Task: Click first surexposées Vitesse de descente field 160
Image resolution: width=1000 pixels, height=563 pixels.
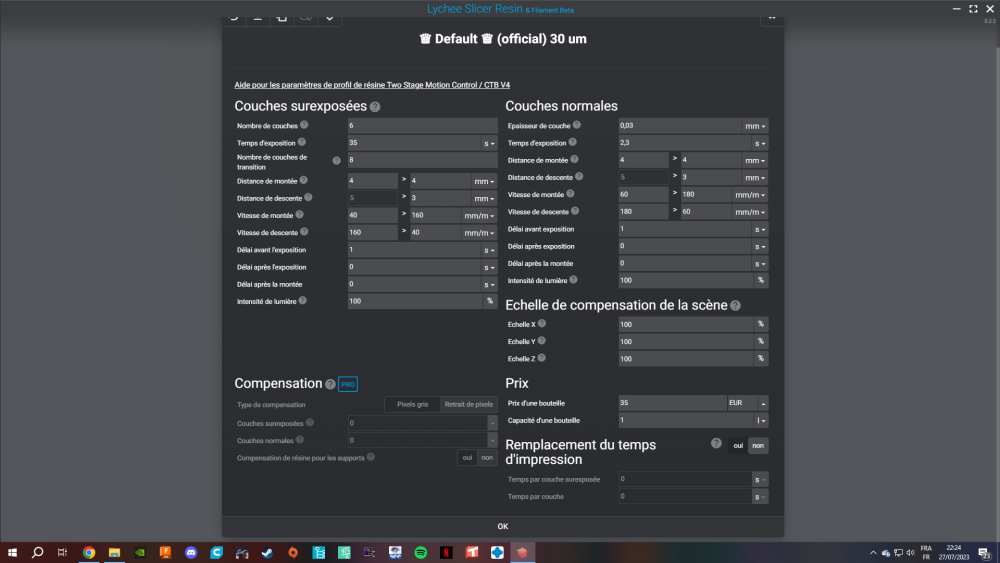Action: click(x=372, y=233)
